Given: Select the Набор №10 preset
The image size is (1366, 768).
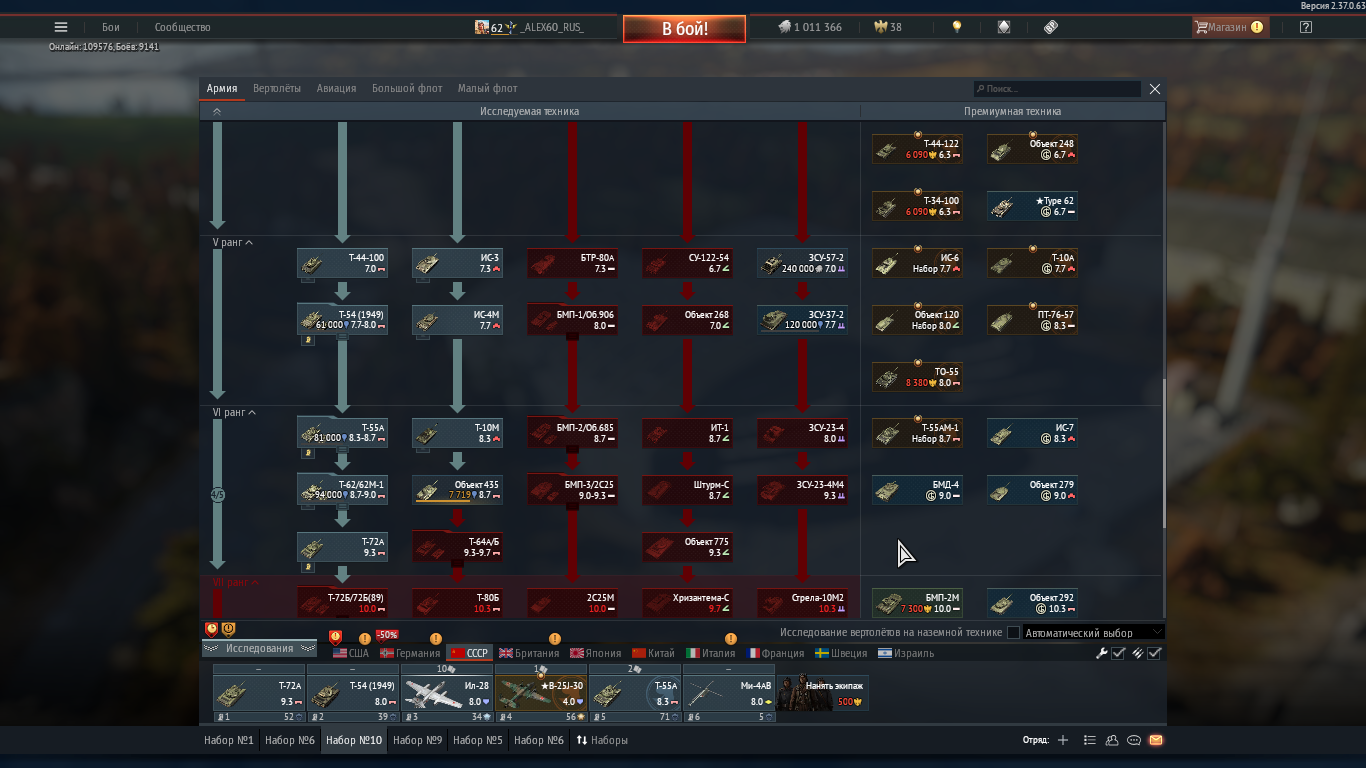Looking at the screenshot, I should click(x=354, y=740).
